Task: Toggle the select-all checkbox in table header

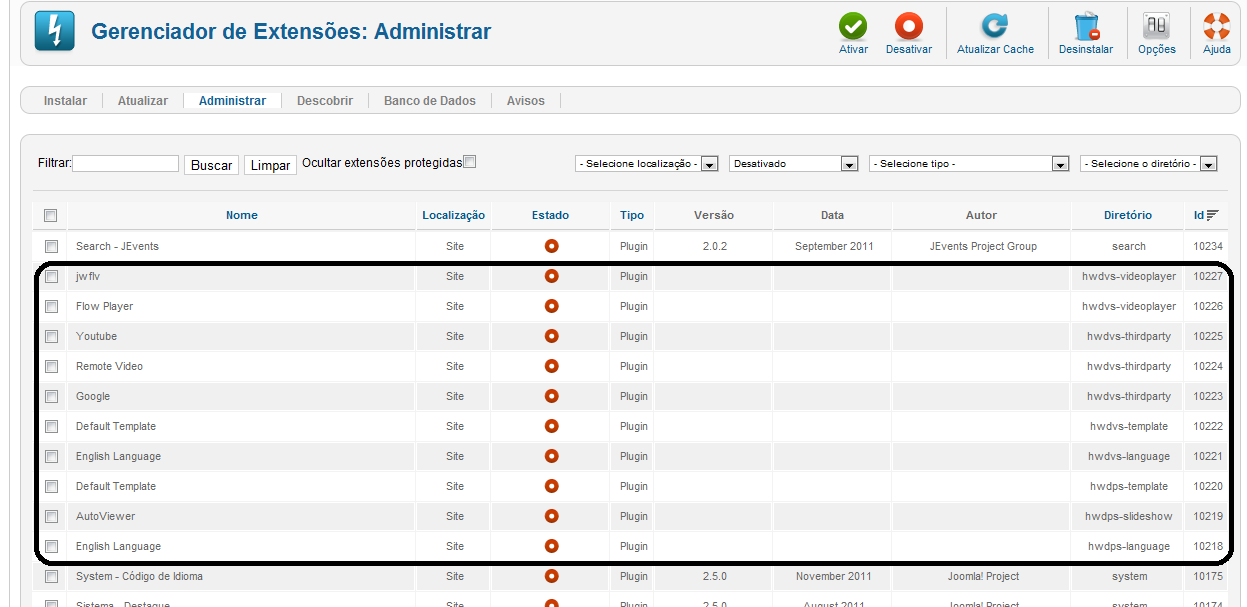Action: 51,215
